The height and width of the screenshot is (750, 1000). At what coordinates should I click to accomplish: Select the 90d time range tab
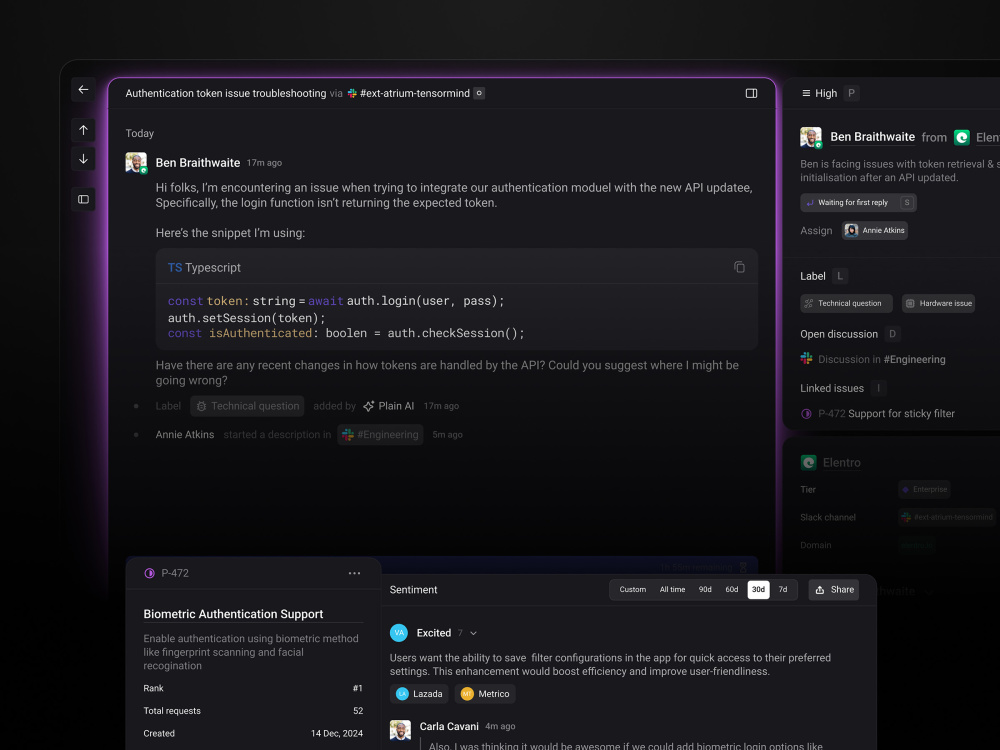pos(705,590)
